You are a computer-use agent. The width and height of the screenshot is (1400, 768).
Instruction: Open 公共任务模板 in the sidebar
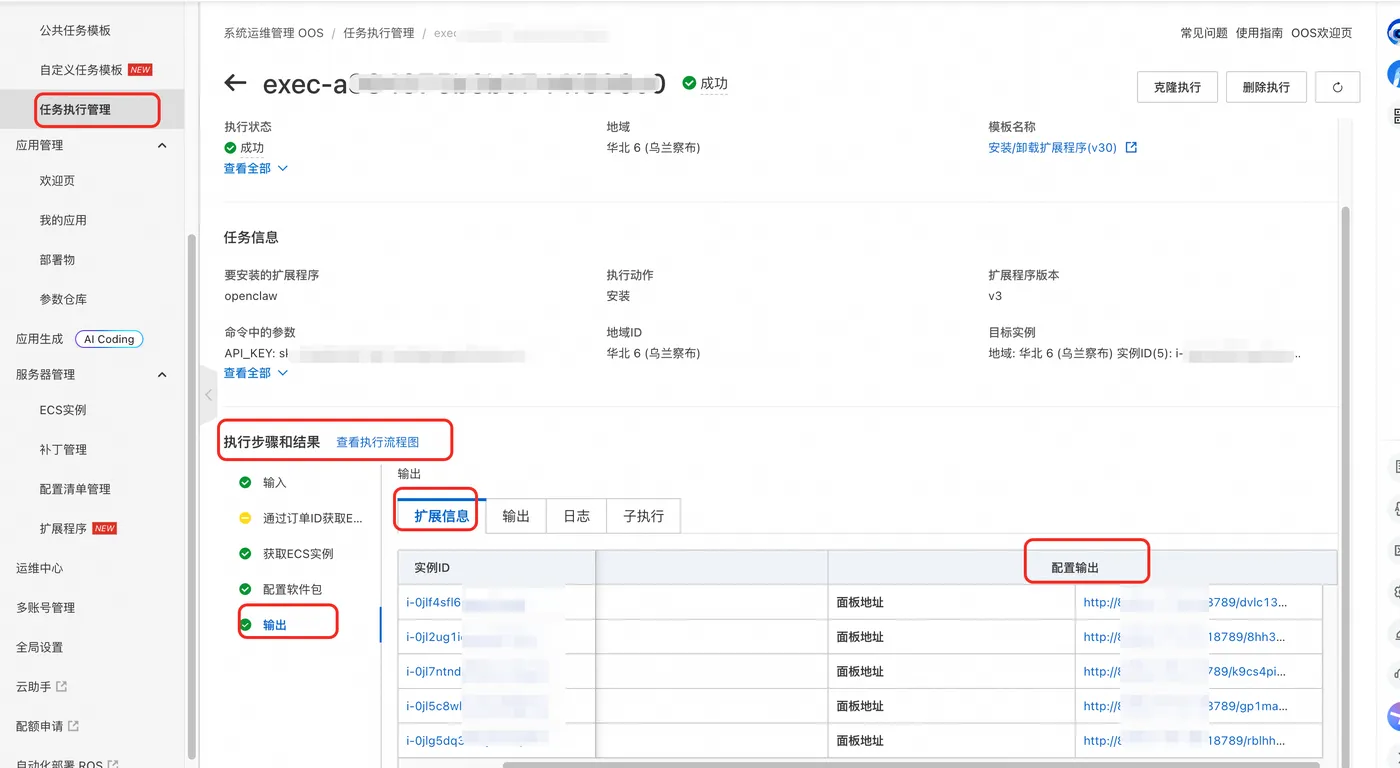[75, 30]
